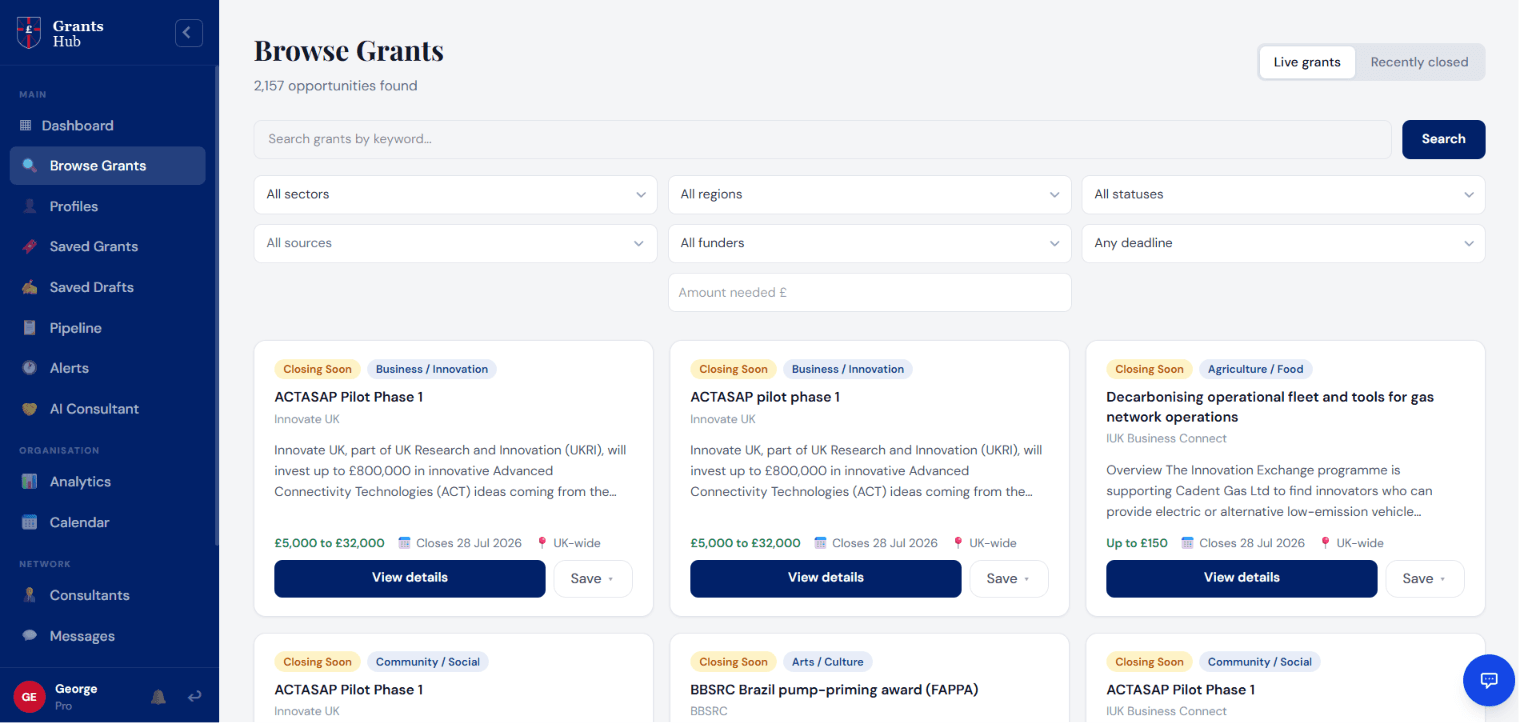Image resolution: width=1519 pixels, height=723 pixels.
Task: Click the logout arrow icon
Action: point(194,696)
